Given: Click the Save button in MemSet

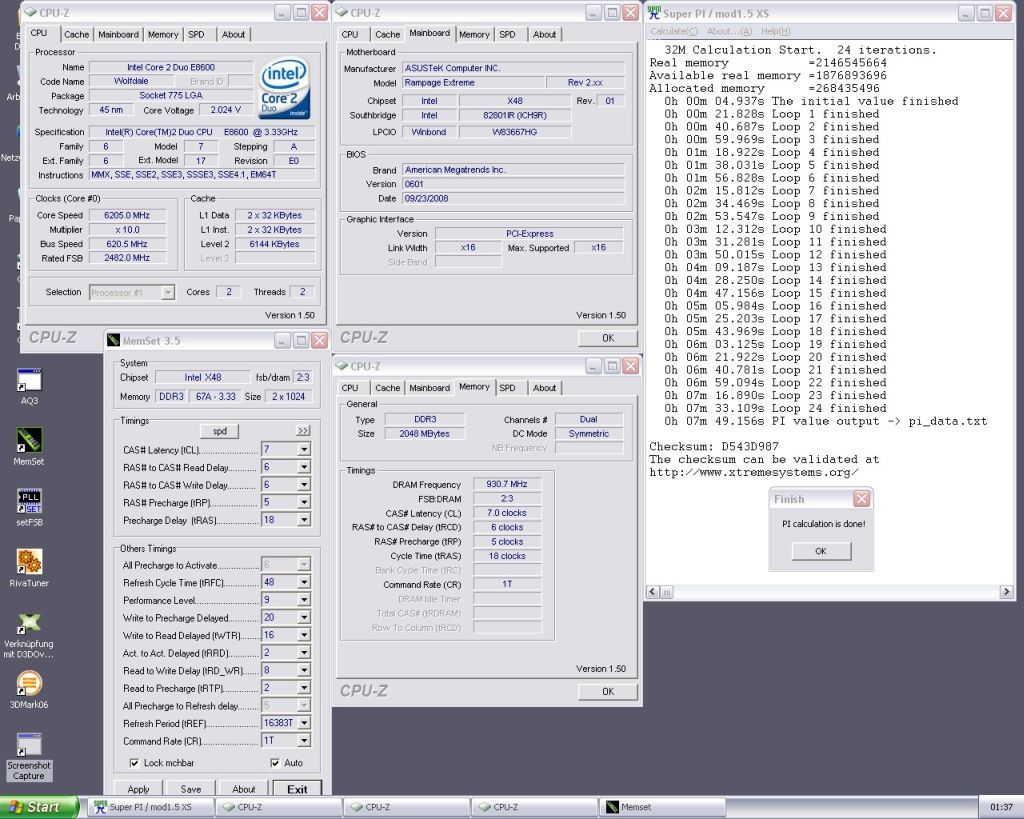Looking at the screenshot, I should click(x=191, y=789).
